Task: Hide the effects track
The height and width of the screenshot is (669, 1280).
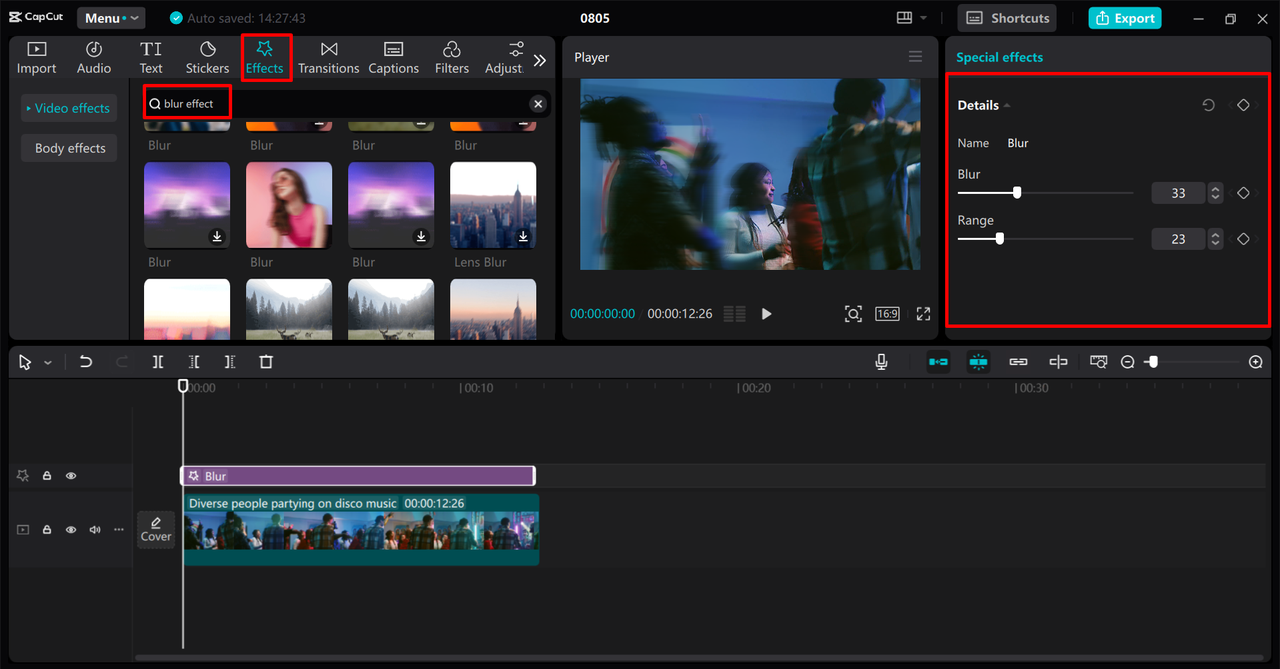Action: (x=71, y=476)
